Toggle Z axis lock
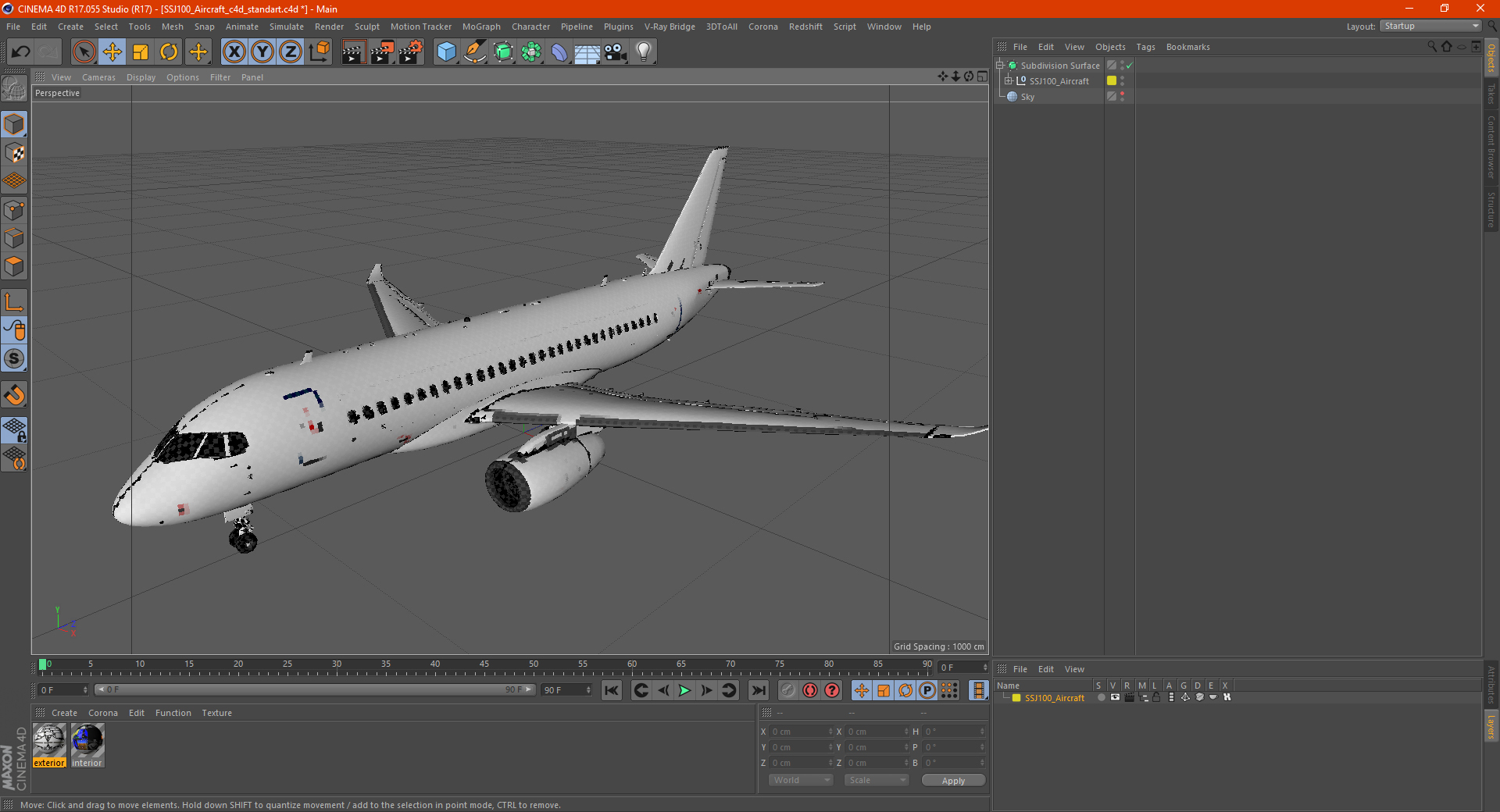Viewport: 1500px width, 812px height. pos(291,52)
